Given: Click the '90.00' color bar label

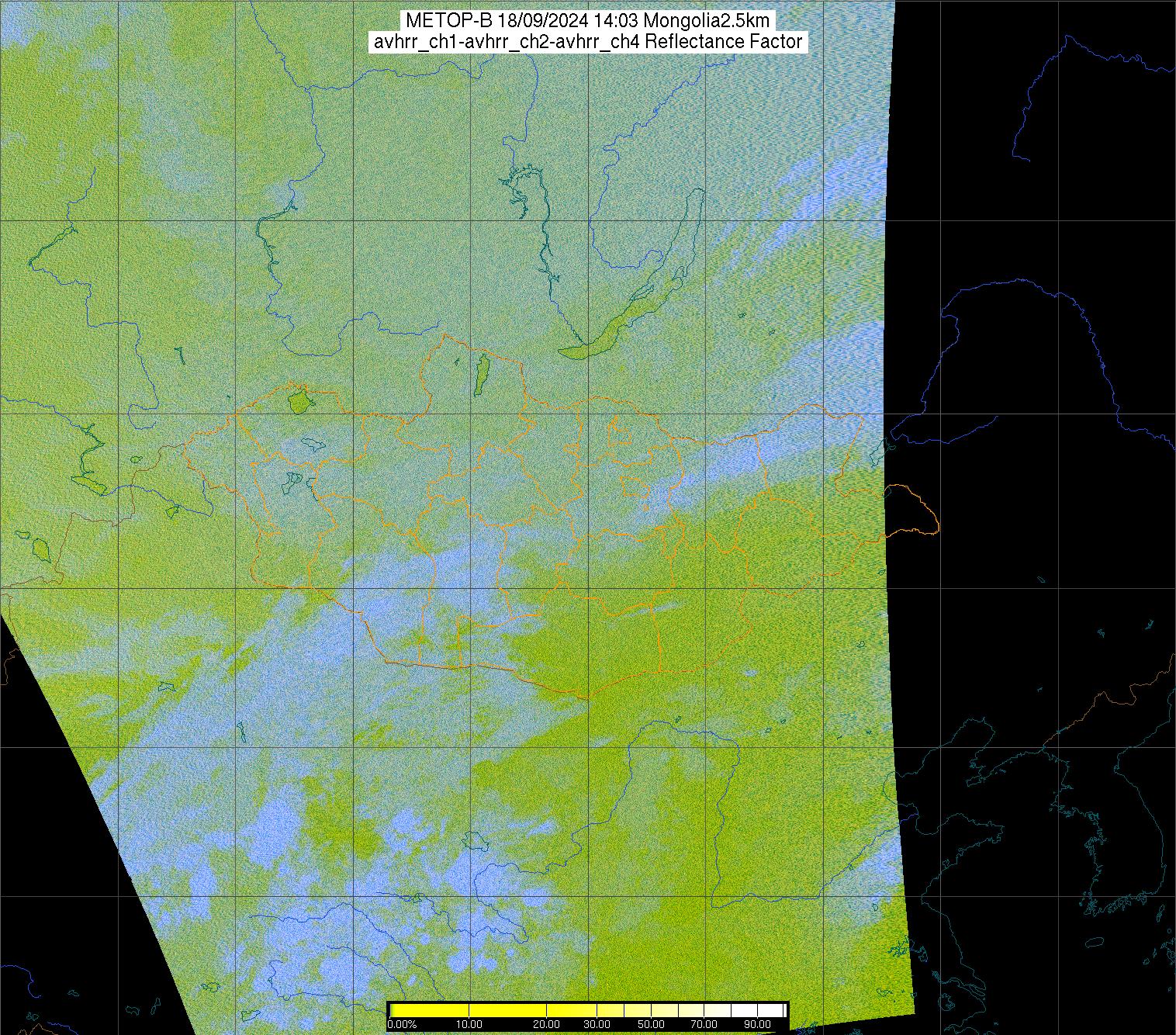Looking at the screenshot, I should [756, 1026].
